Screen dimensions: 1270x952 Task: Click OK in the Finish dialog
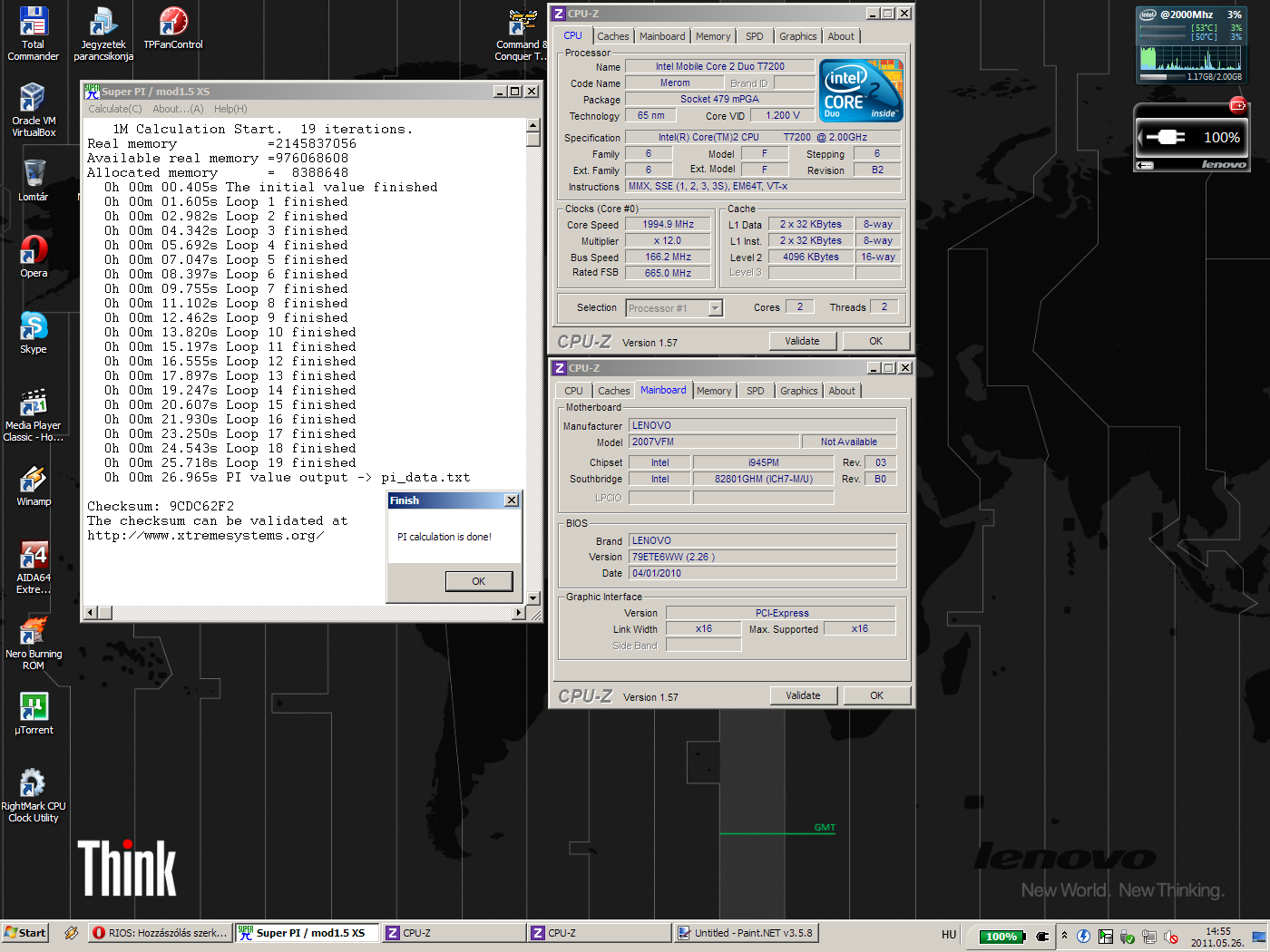tap(479, 581)
